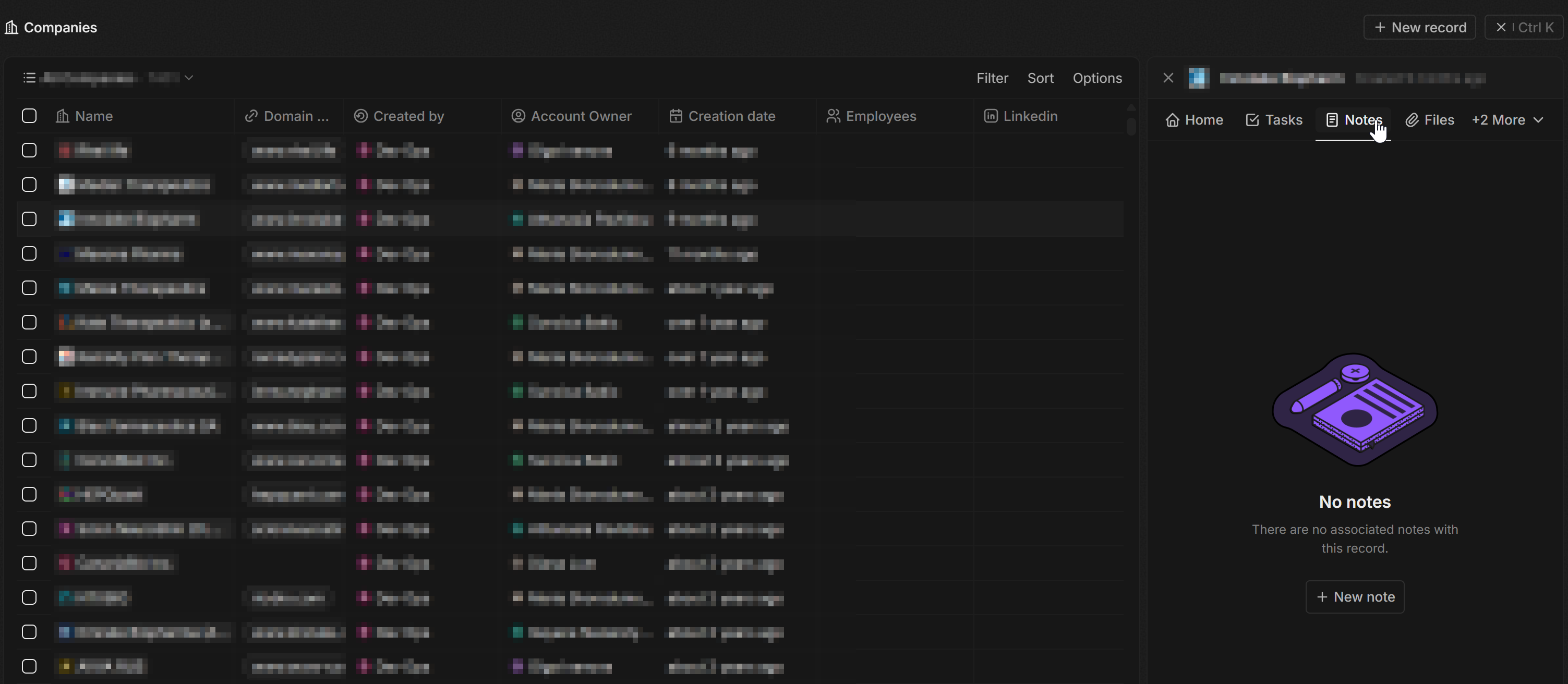Expand the +2 More tabs dropdown
1568x684 pixels.
pos(1507,120)
